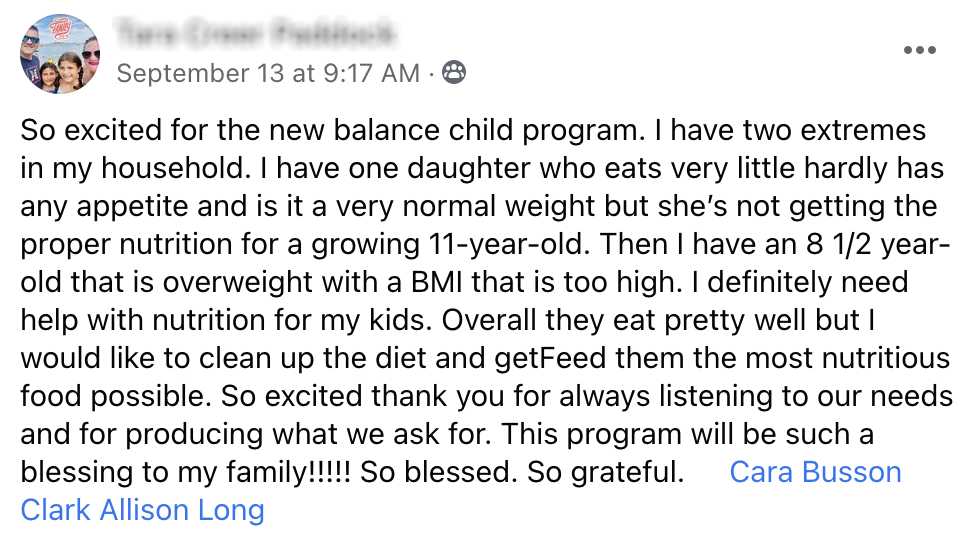This screenshot has height=538, width=972.
Task: Select the word BMI in the post
Action: [x=437, y=283]
